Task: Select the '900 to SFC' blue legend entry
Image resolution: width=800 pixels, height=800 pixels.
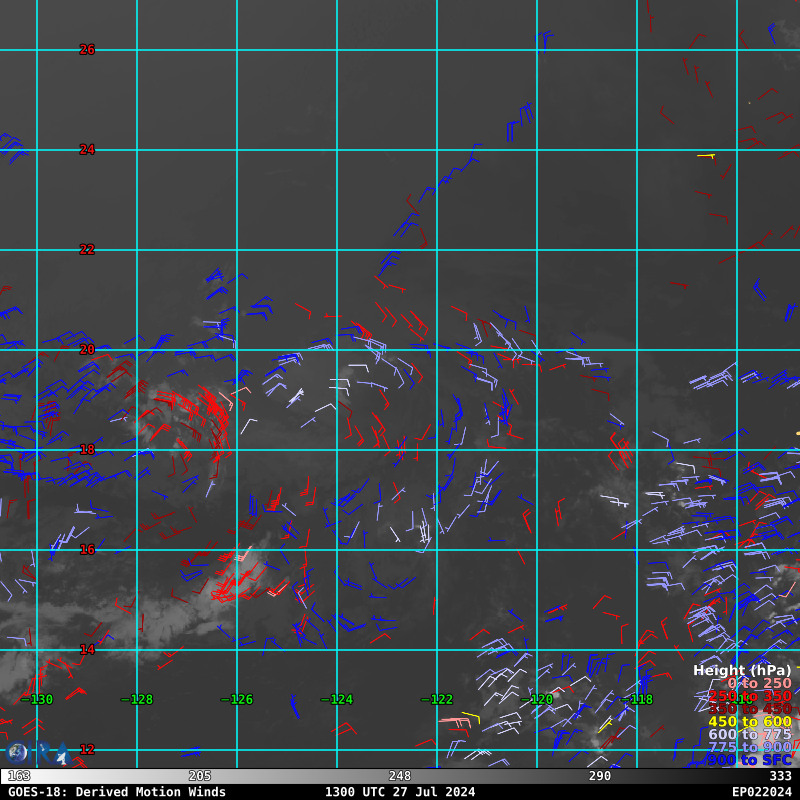Action: point(749,761)
